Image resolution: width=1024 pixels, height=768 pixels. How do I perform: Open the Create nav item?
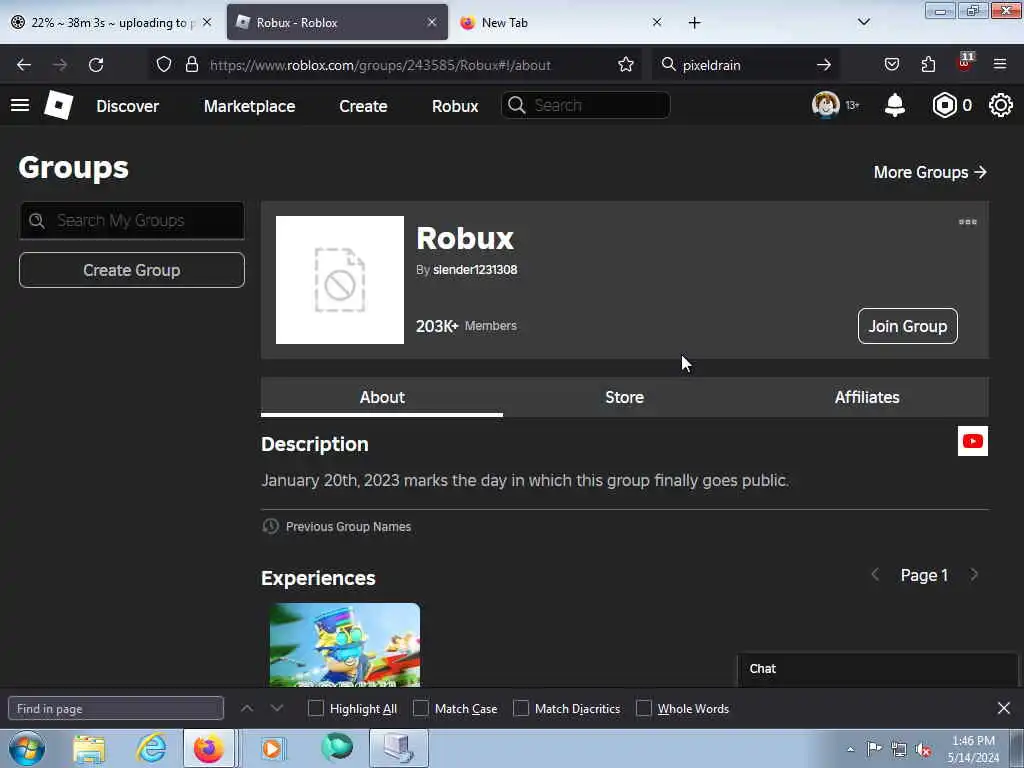[363, 106]
